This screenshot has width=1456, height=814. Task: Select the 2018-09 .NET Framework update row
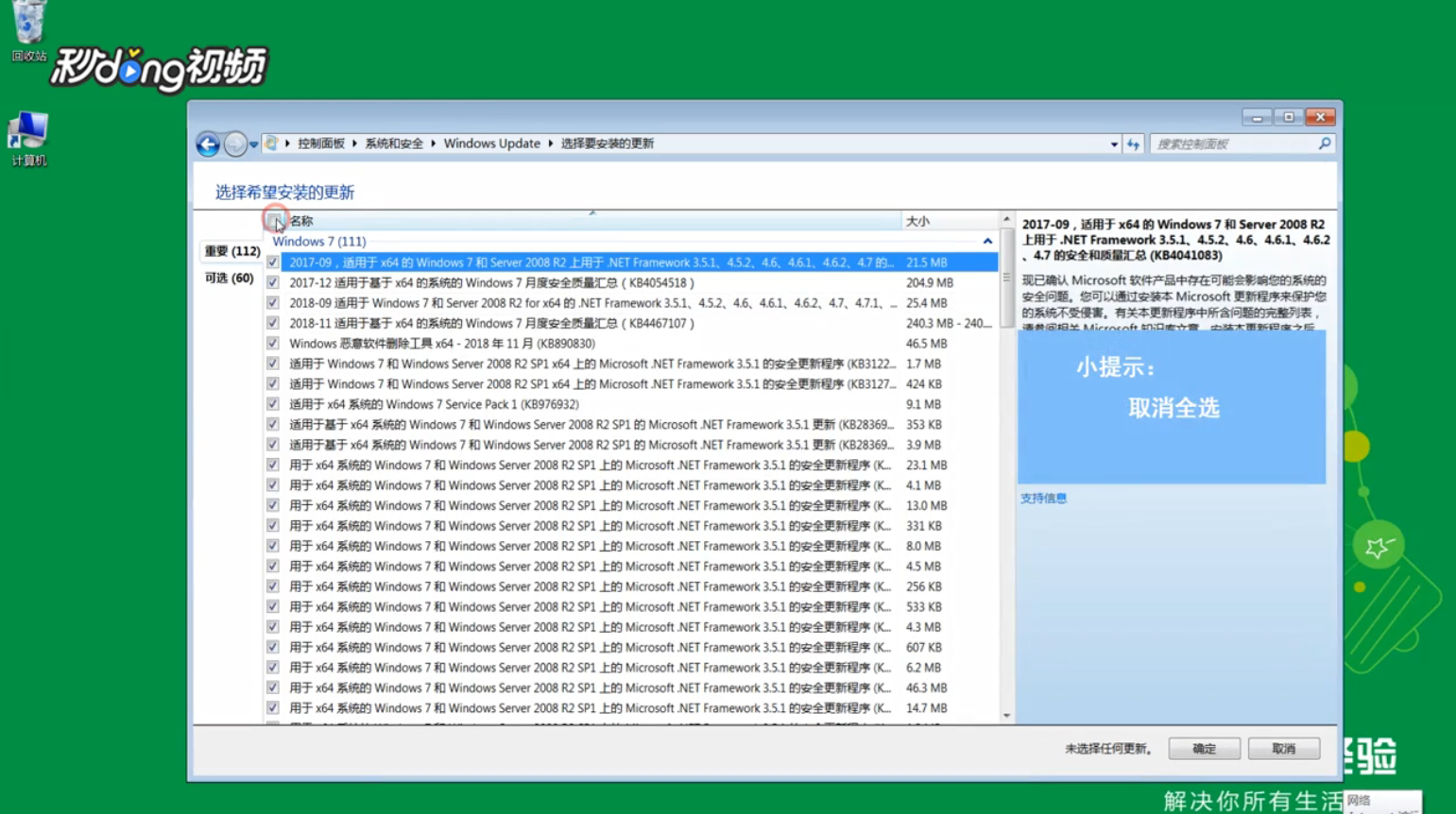[x=640, y=303]
